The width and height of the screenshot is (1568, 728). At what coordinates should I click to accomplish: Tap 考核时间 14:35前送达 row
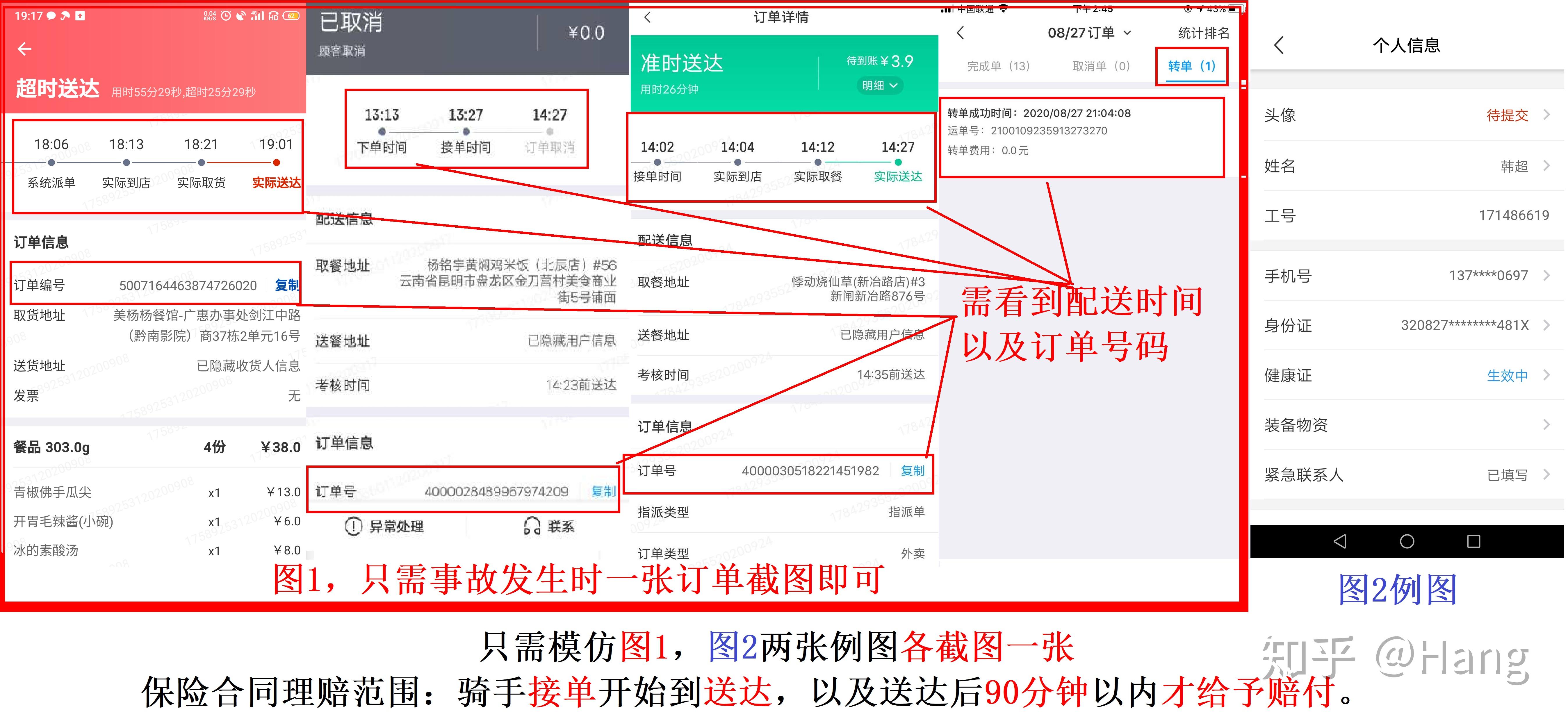coord(781,375)
